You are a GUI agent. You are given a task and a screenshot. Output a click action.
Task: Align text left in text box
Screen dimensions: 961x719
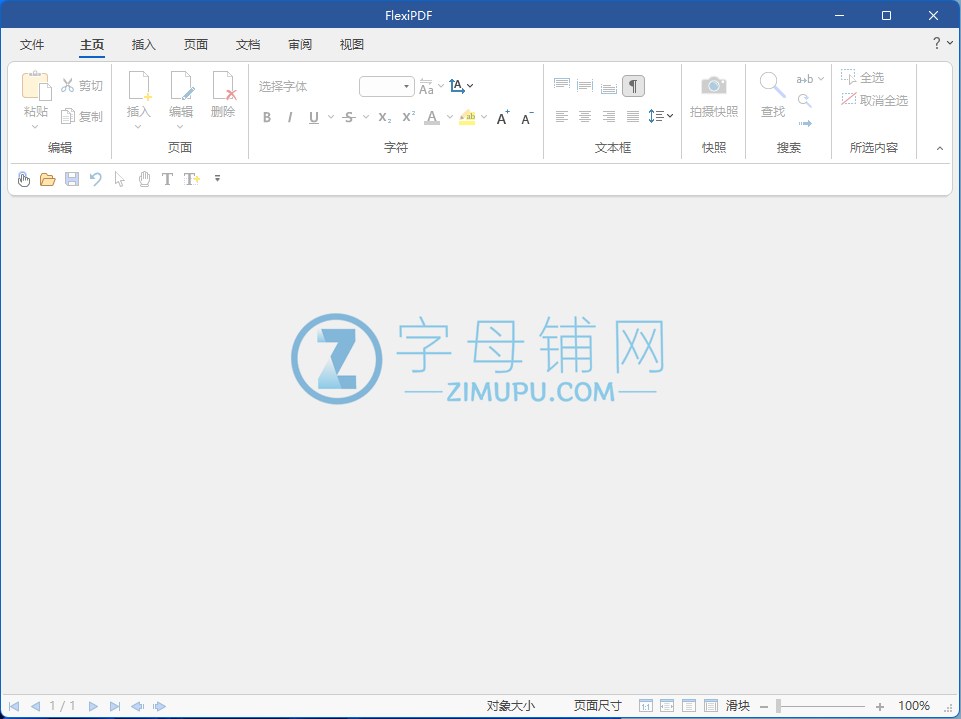pos(561,116)
